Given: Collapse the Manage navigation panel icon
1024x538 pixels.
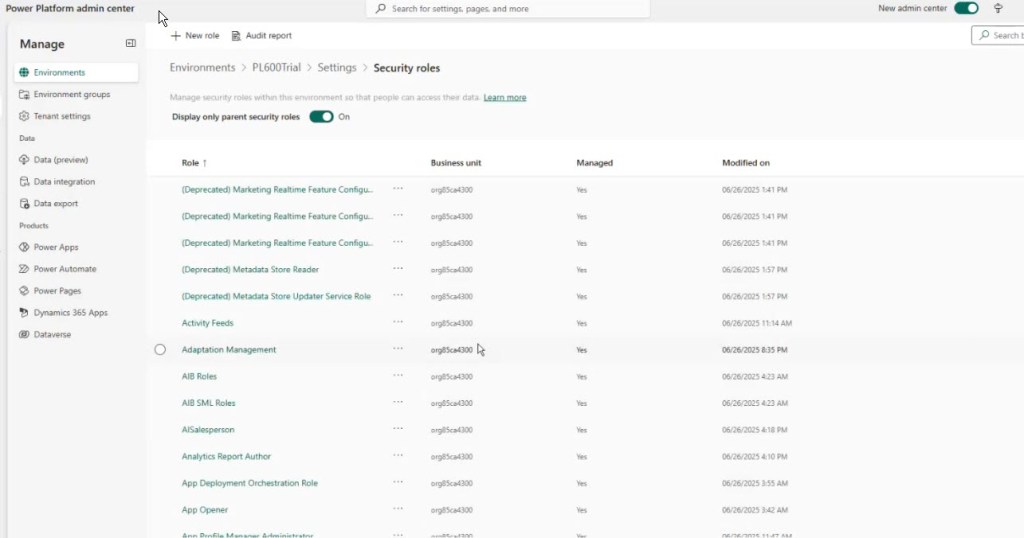Looking at the screenshot, I should coord(130,44).
